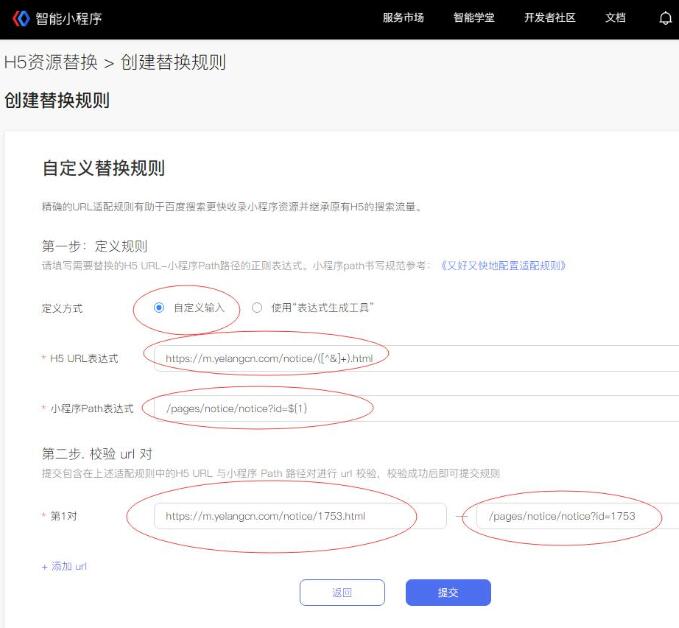Open the 服务市场 menu item

click(x=403, y=18)
